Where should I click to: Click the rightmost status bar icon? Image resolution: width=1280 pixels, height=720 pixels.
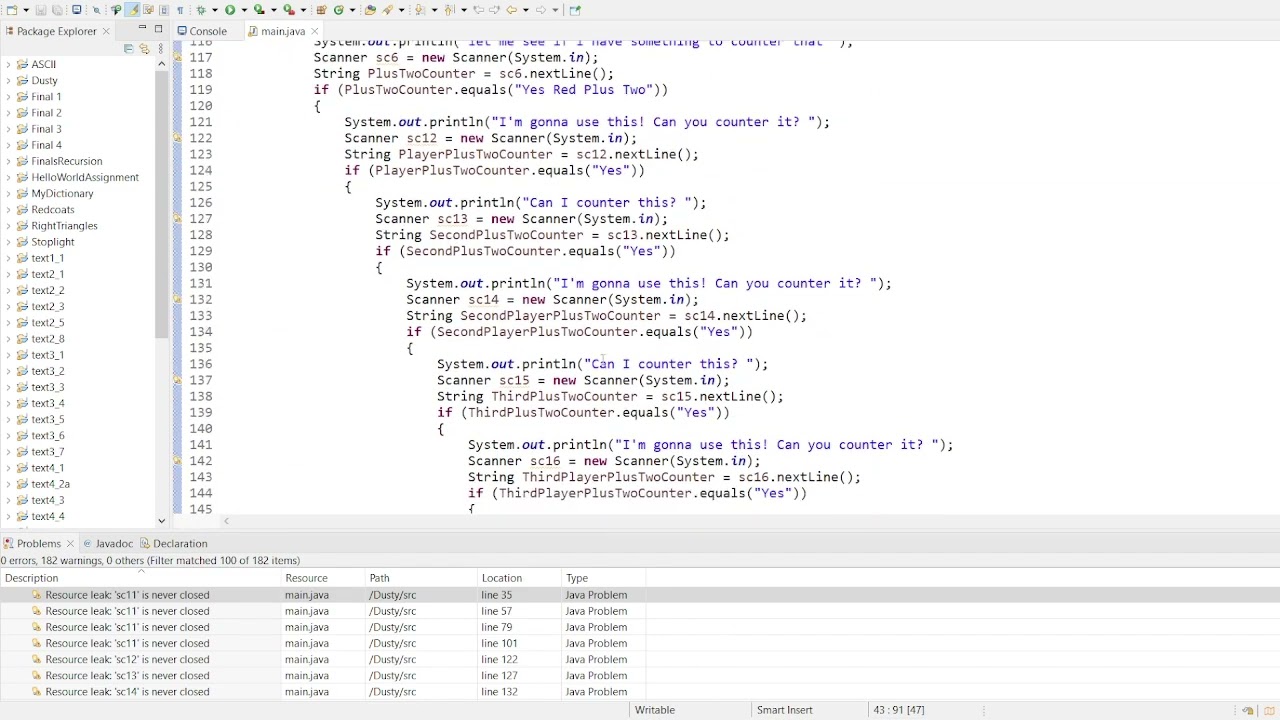[1267, 711]
